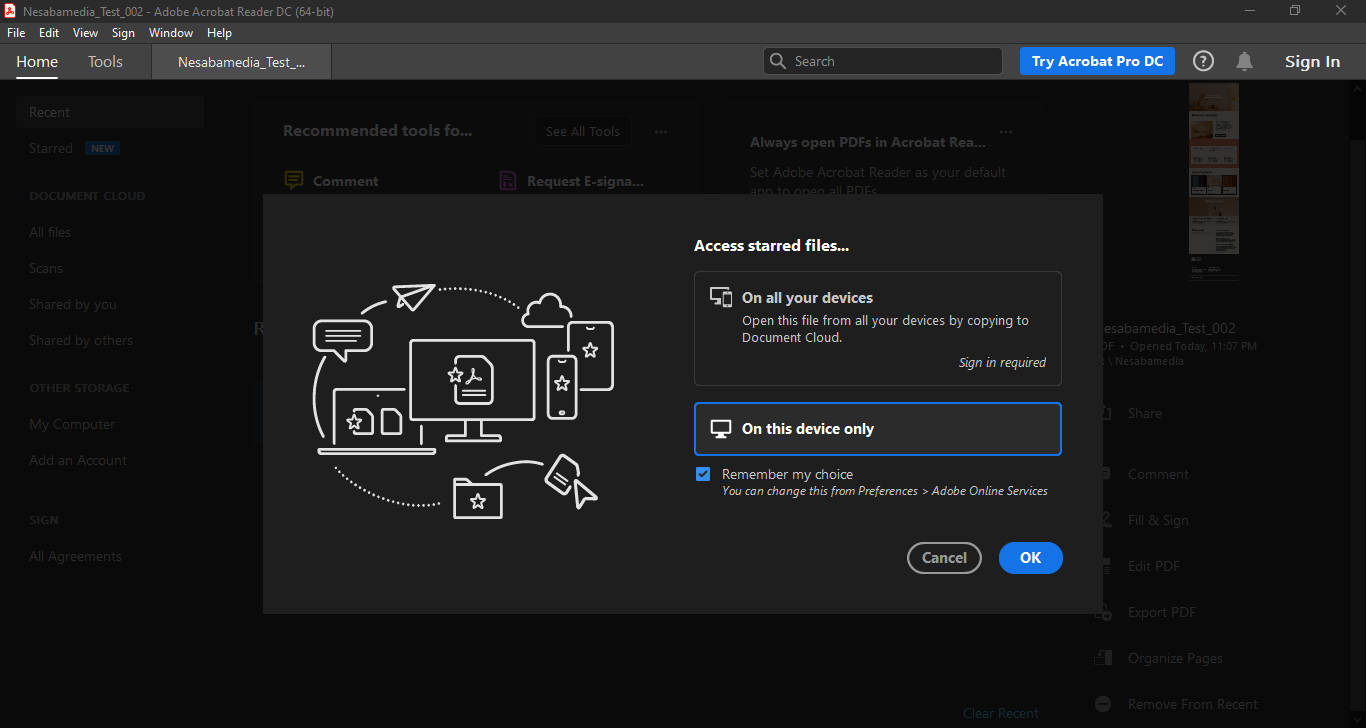The width and height of the screenshot is (1366, 728).
Task: Click the Remove From Recent icon
Action: coord(1103,704)
